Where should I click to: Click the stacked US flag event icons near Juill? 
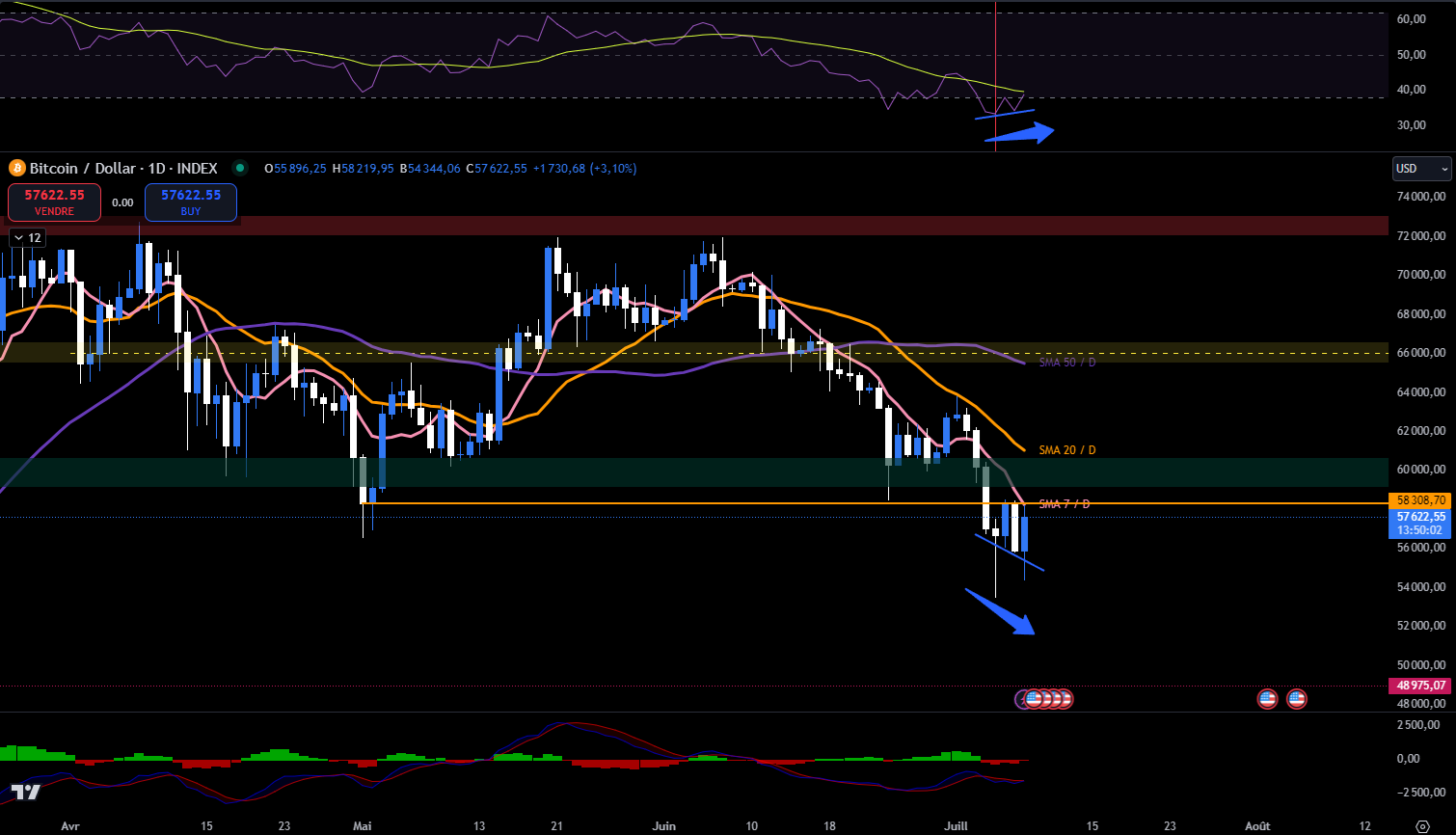pyautogui.click(x=1046, y=698)
